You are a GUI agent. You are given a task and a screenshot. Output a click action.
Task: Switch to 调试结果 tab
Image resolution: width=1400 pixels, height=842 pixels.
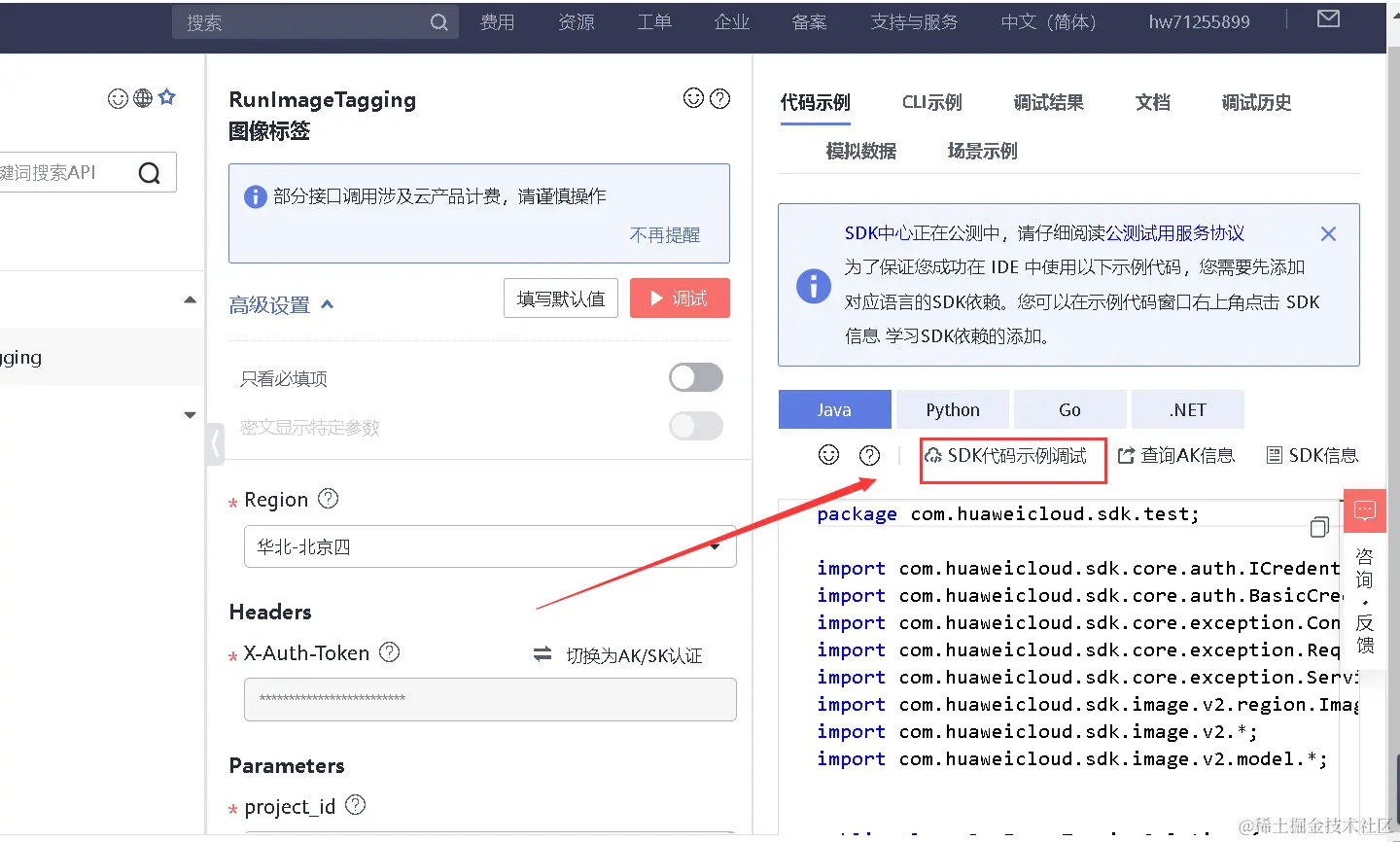tap(1048, 103)
